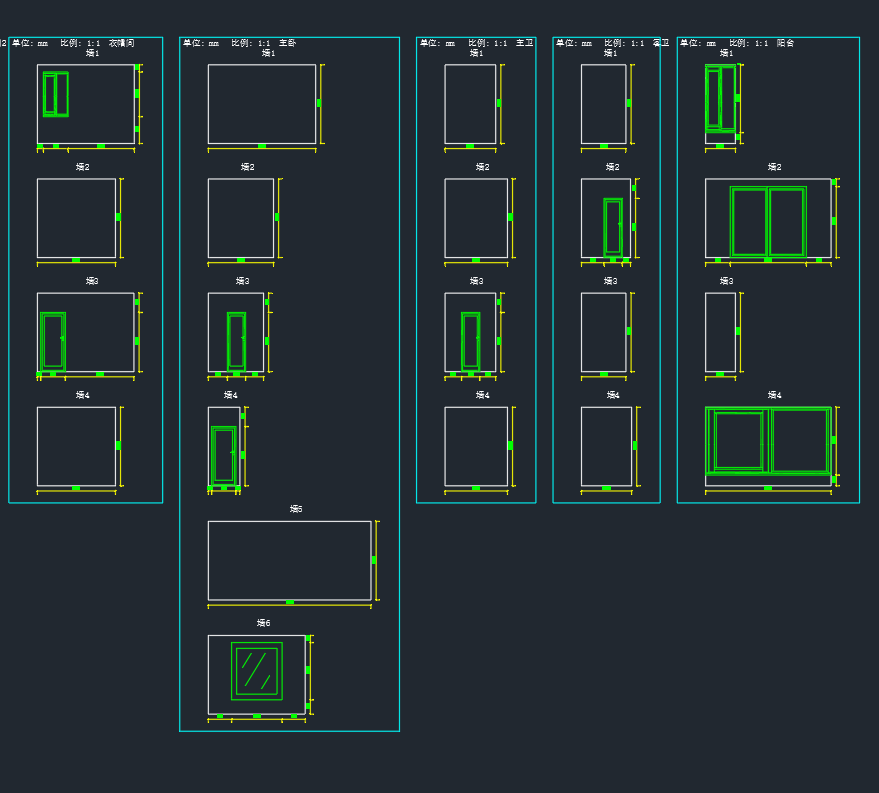Screen dimensions: 879x793
Task: Select the door in 客卫 墙2
Action: [612, 227]
